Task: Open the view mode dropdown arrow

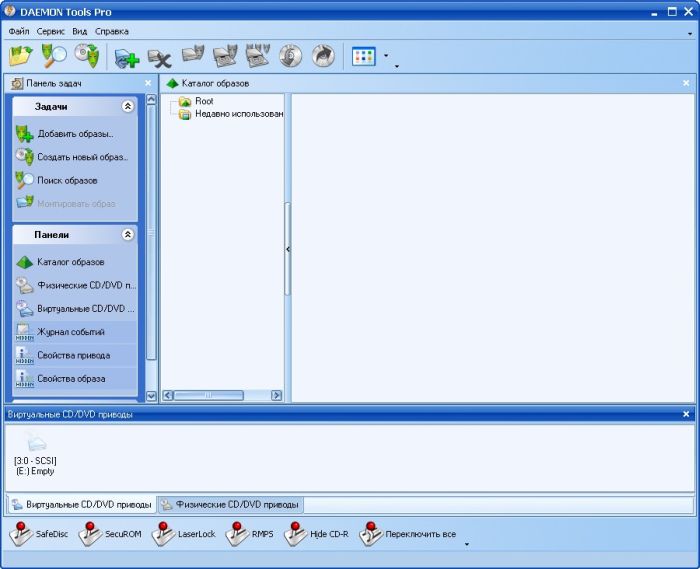Action: click(x=386, y=56)
